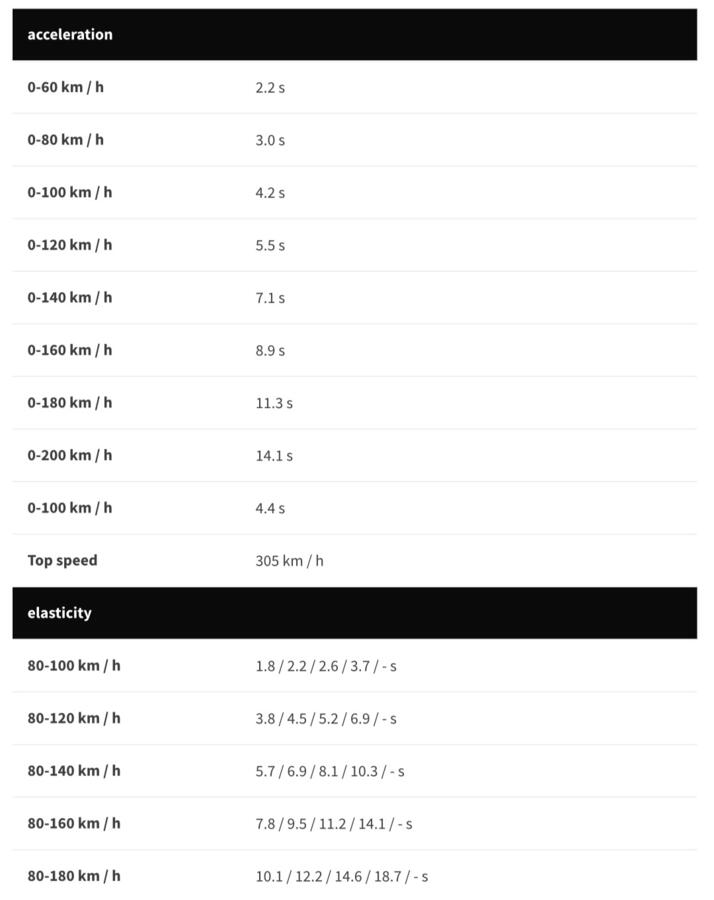
Task: Select the 0-120 km / h label
Action: coord(69,245)
